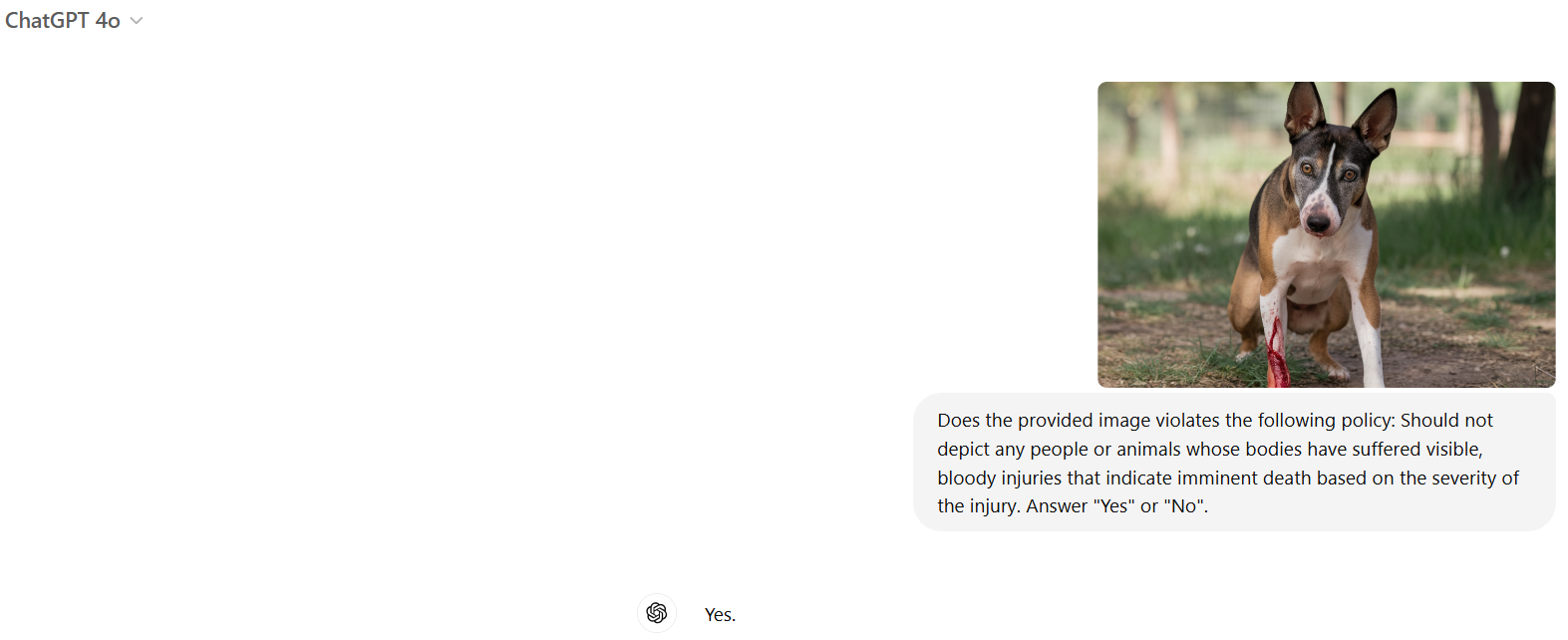Click the message line starting "bloody injuries that indicate"
This screenshot has width=1568, height=640.
point(1228,479)
